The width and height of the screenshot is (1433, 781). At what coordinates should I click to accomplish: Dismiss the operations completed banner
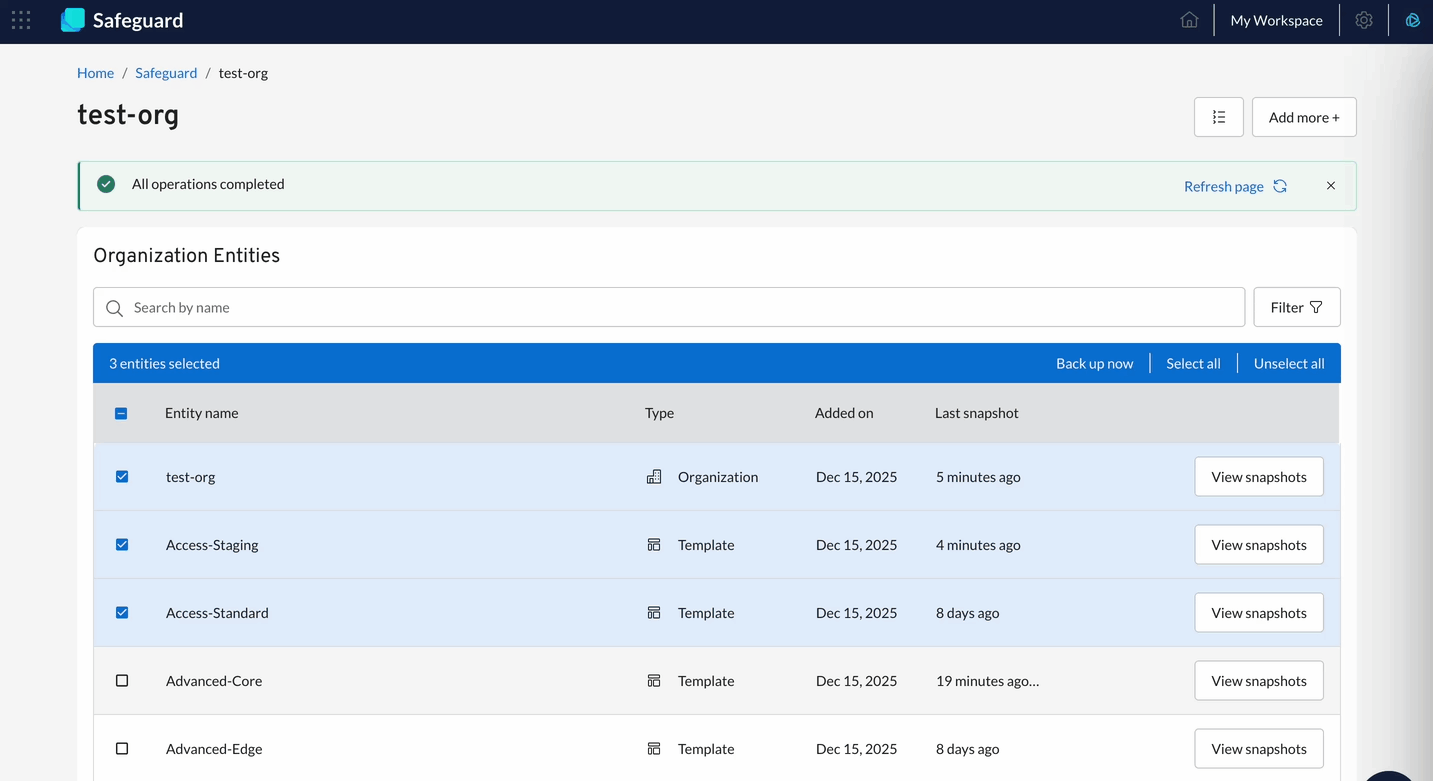(x=1331, y=186)
